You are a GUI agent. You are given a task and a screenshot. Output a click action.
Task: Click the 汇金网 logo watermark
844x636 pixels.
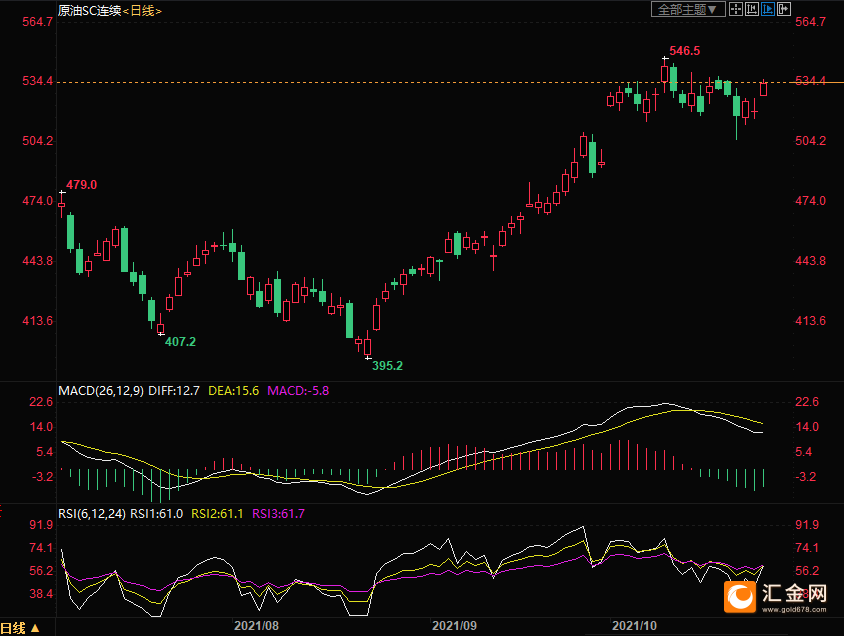(x=777, y=596)
